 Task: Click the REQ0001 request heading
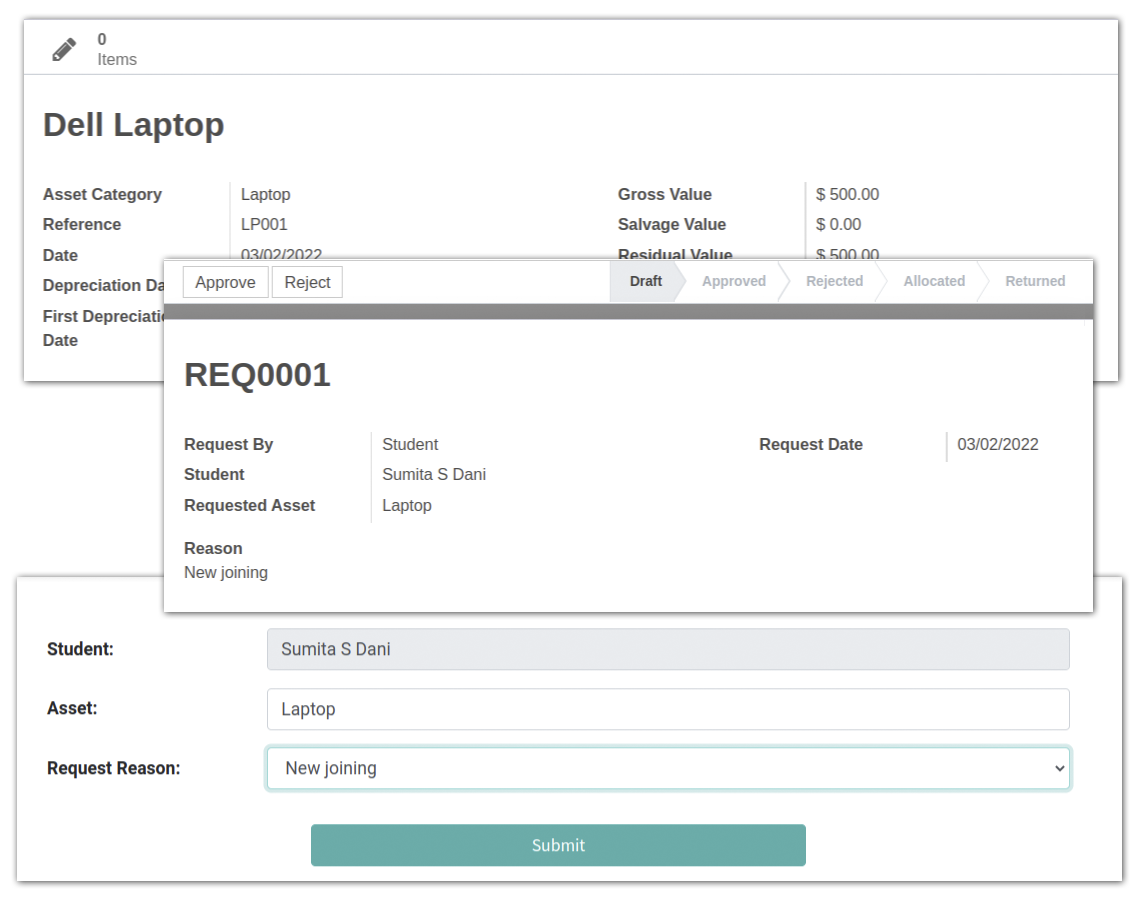(257, 375)
